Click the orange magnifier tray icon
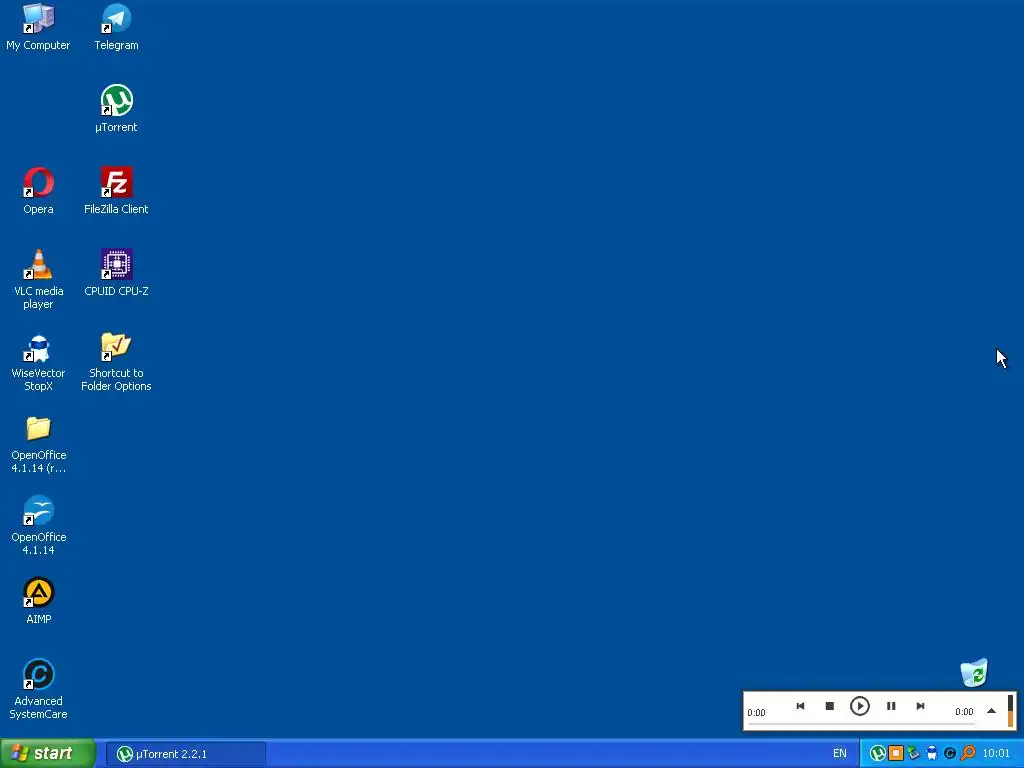Viewport: 1024px width, 768px height. tap(968, 754)
